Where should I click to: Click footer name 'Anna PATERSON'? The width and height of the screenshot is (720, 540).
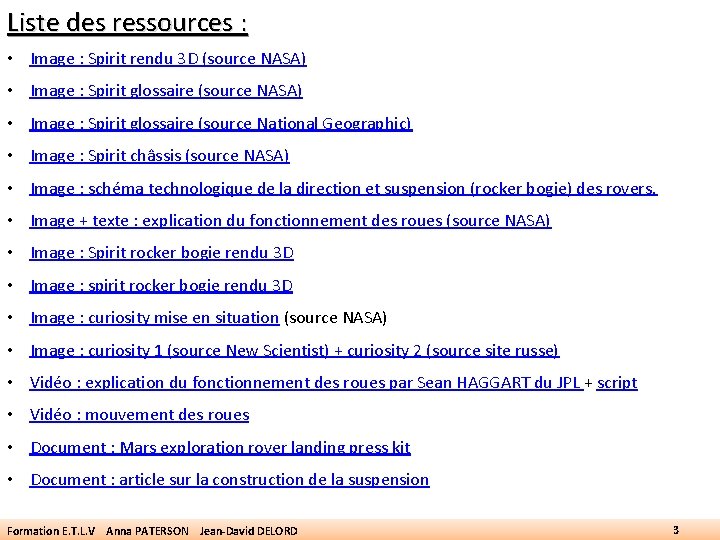(147, 531)
